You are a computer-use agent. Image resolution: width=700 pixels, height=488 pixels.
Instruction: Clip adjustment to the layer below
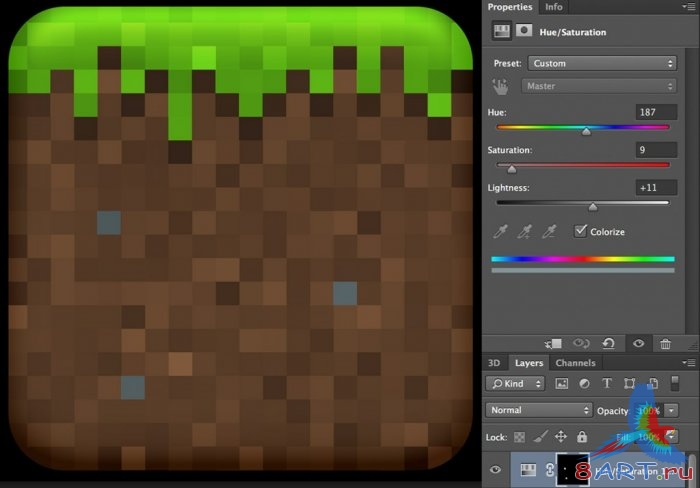pos(553,344)
